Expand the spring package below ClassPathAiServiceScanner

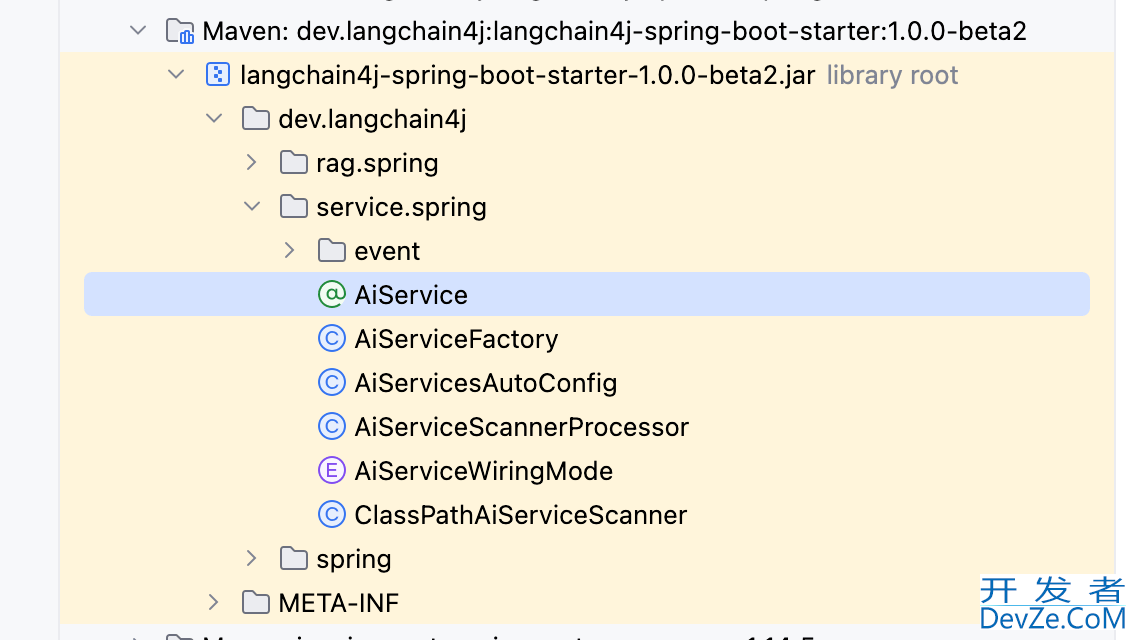251,559
